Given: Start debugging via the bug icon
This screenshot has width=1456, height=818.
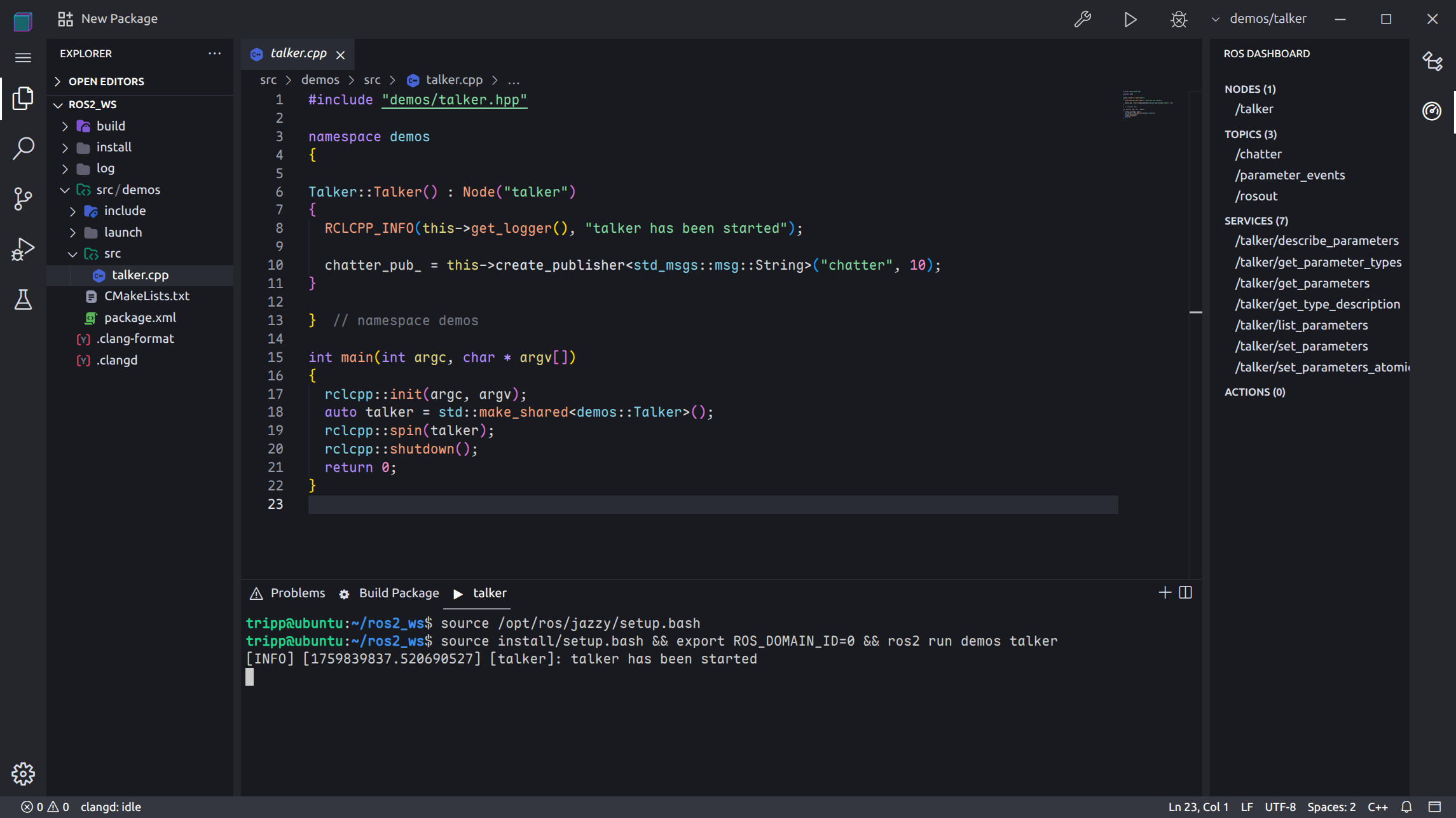Looking at the screenshot, I should 1178,20.
